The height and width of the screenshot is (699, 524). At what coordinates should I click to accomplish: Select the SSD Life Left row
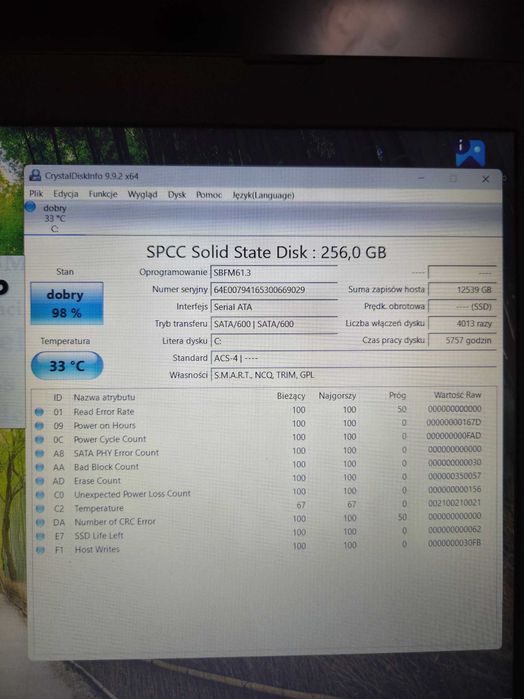[x=264, y=534]
